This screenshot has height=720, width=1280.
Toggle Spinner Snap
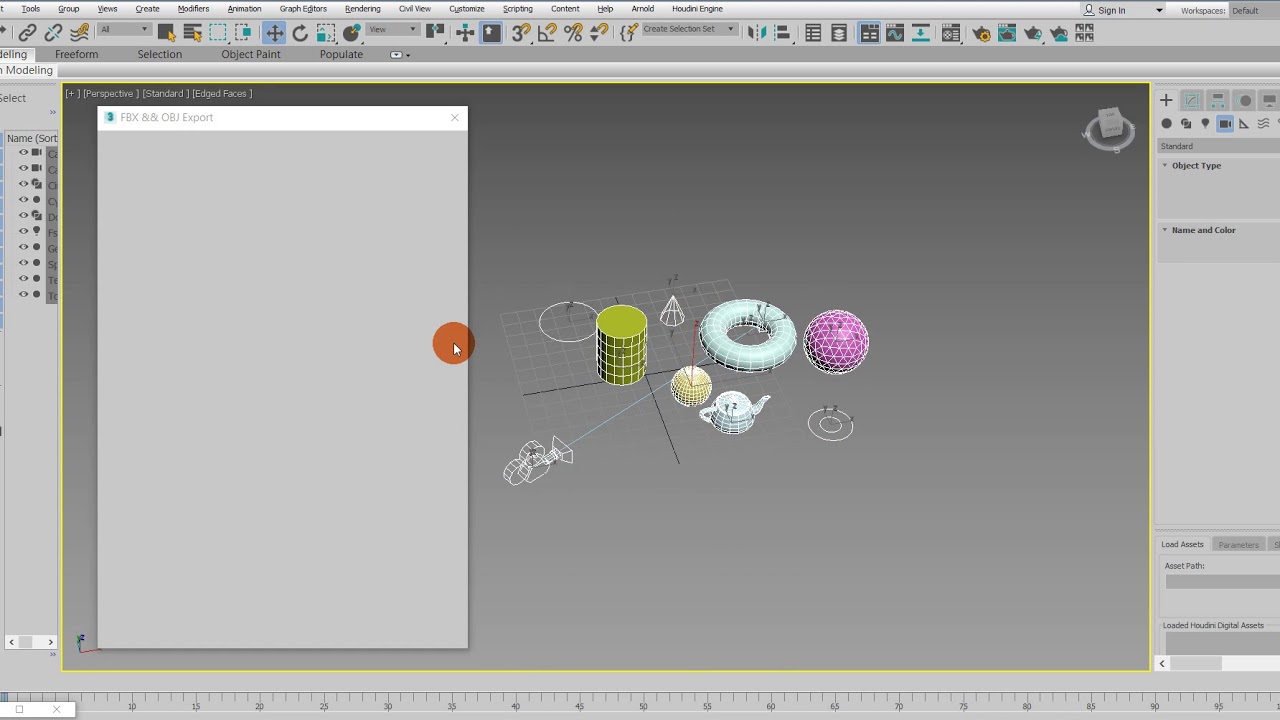click(599, 33)
